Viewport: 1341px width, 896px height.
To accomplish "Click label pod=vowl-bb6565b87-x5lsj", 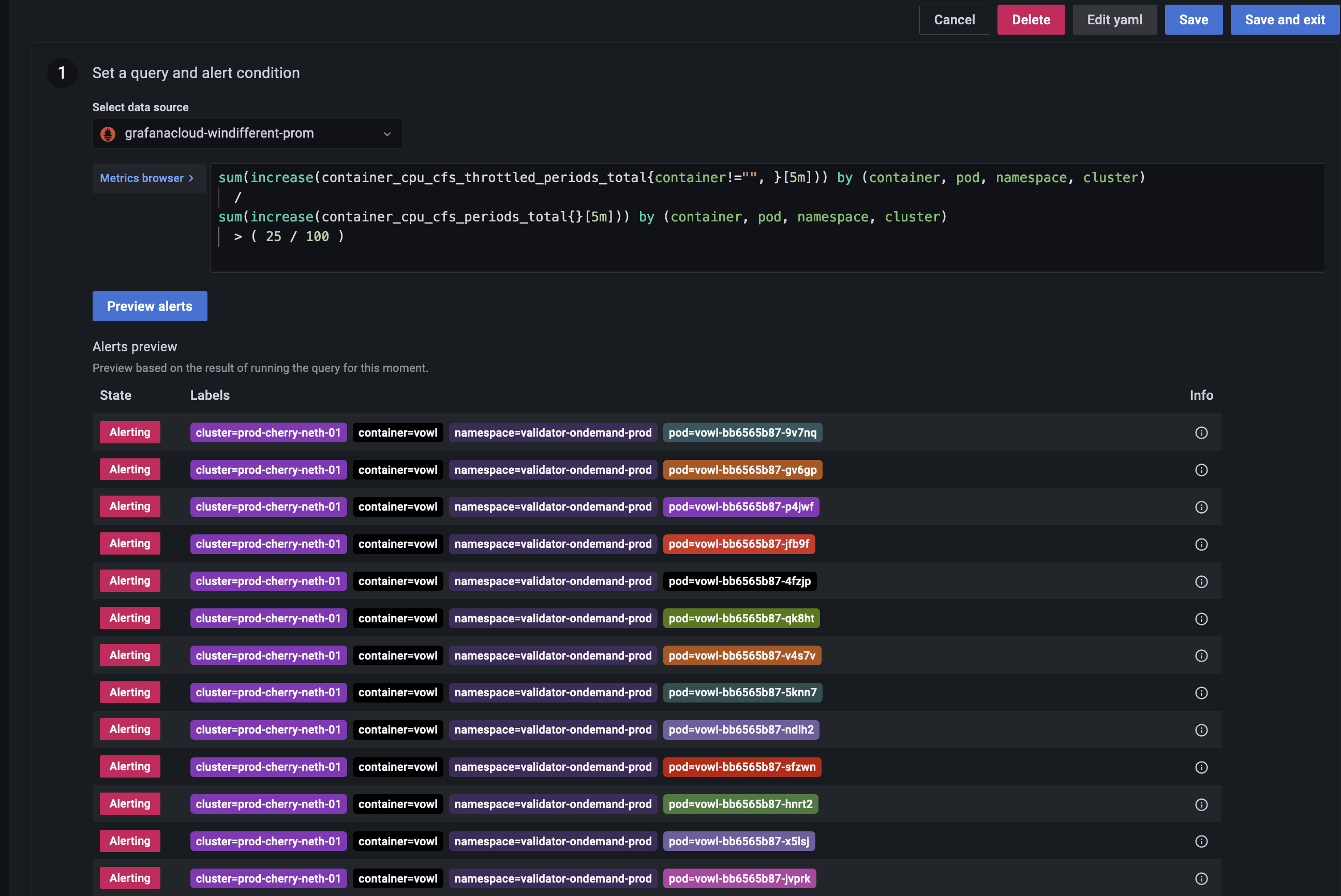I will [x=739, y=841].
